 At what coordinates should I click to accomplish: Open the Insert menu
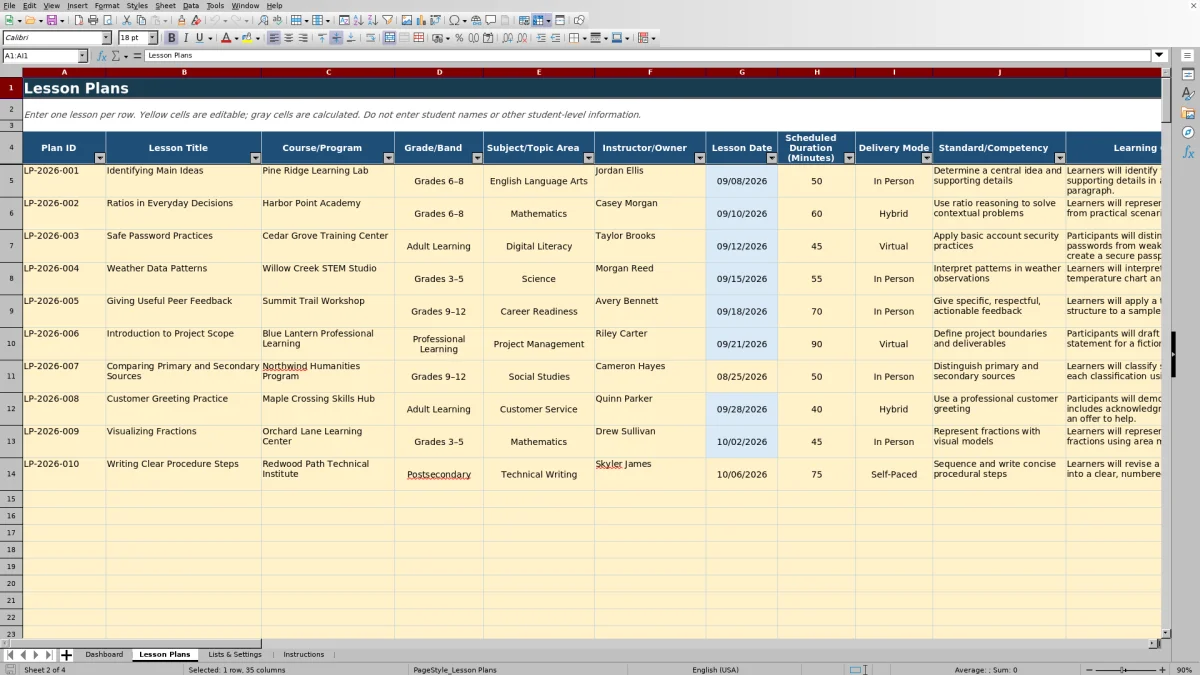[77, 6]
